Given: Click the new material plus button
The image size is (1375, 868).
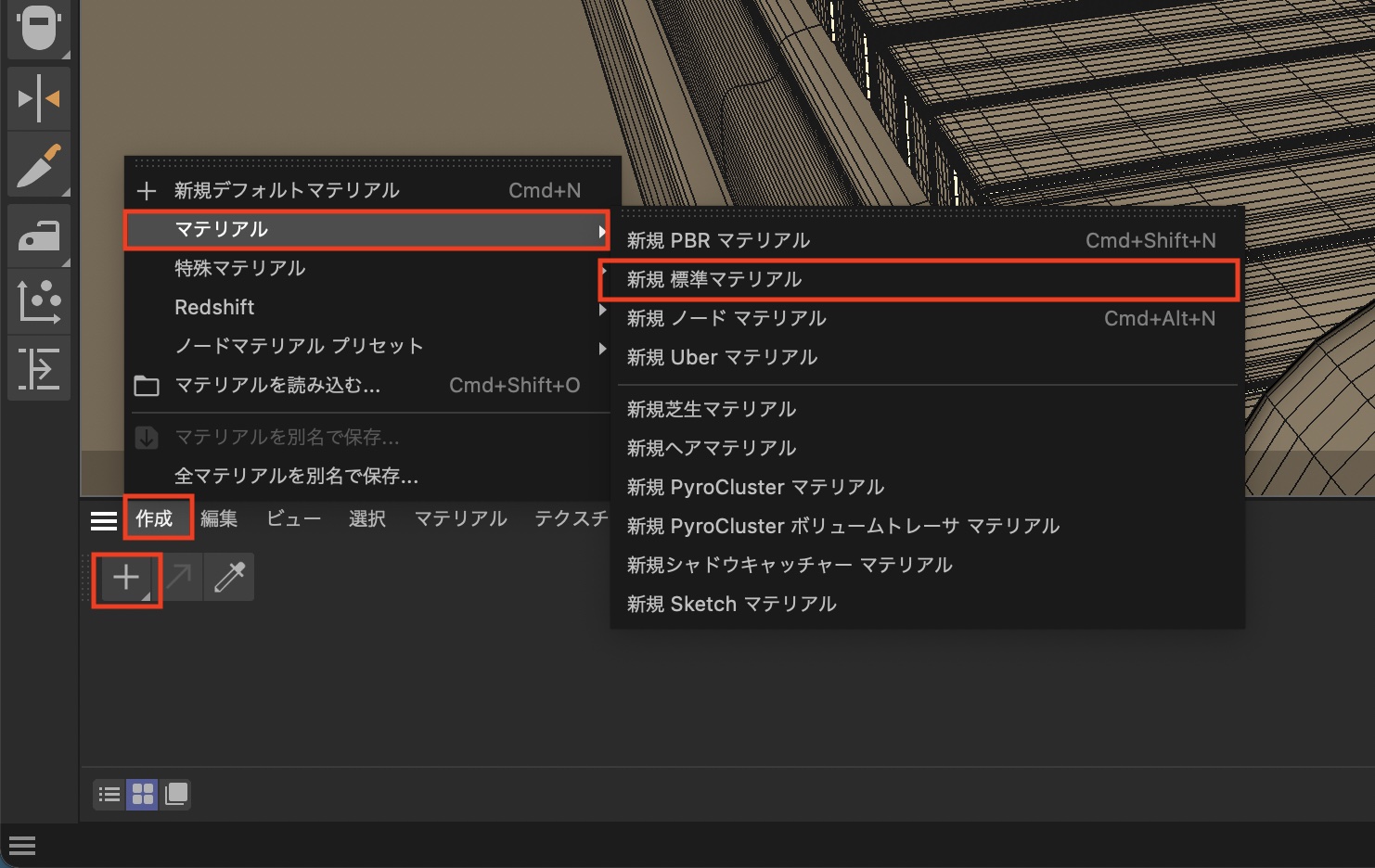Looking at the screenshot, I should point(126,579).
